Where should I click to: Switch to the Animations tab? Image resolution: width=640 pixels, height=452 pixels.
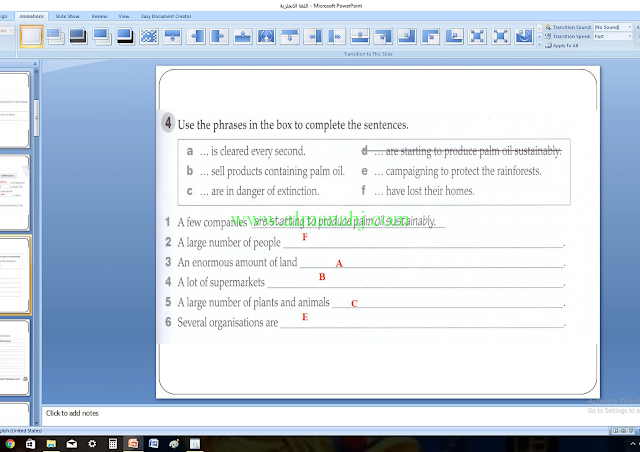tap(31, 16)
